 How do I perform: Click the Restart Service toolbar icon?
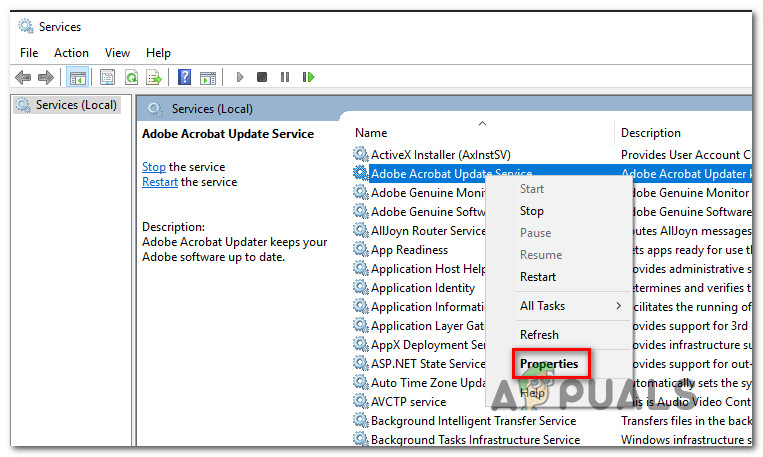[309, 77]
